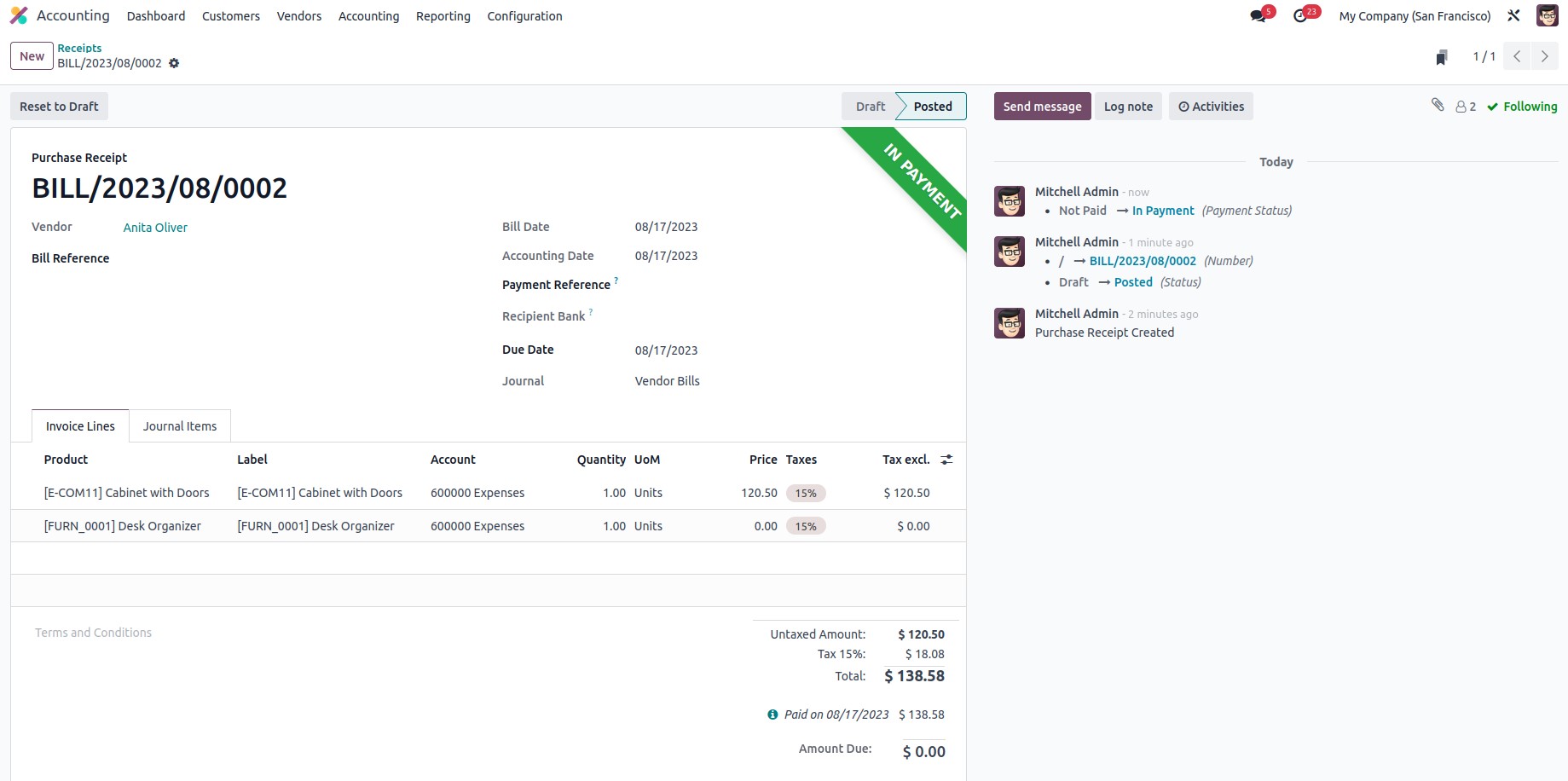Image resolution: width=1568 pixels, height=781 pixels.
Task: Open vendor Anita Oliver link
Action: click(155, 228)
